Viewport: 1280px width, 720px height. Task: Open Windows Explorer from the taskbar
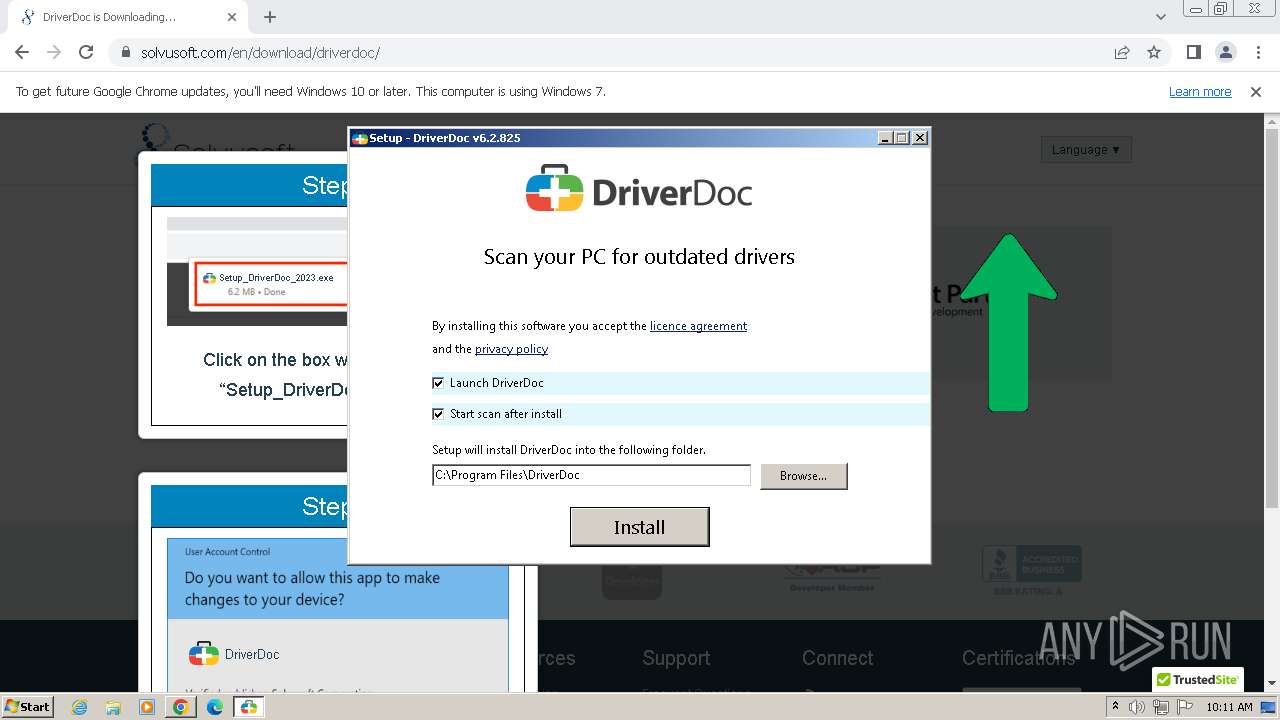[x=113, y=707]
